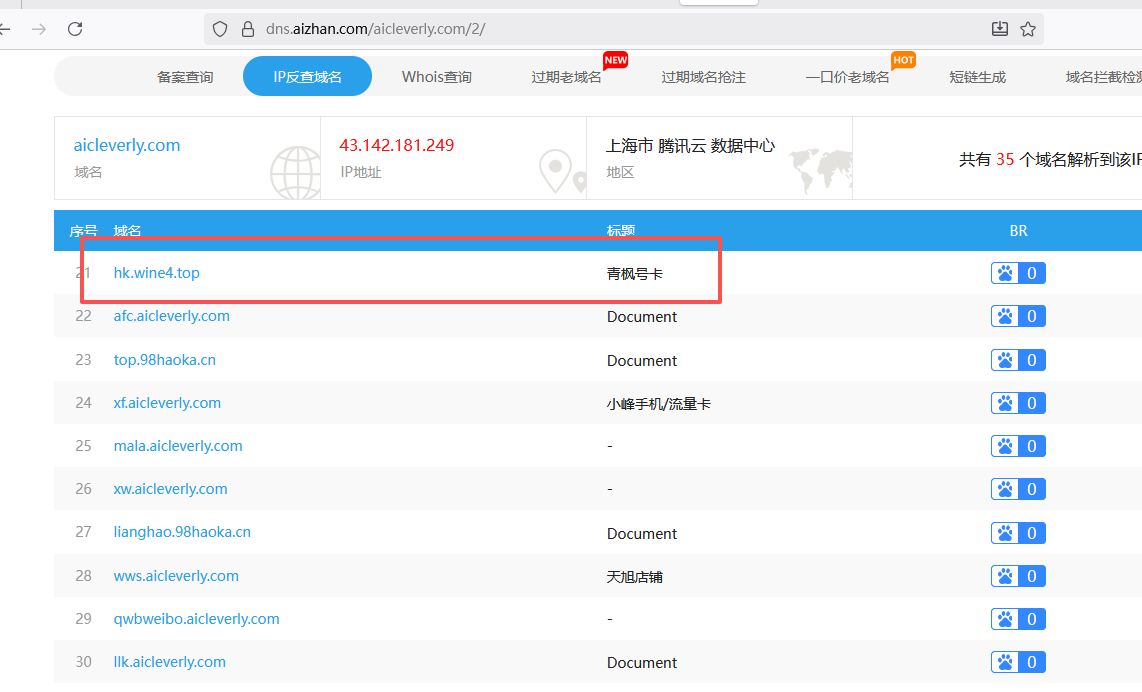The height and width of the screenshot is (692, 1142).
Task: View site security padlock info
Action: point(248,29)
